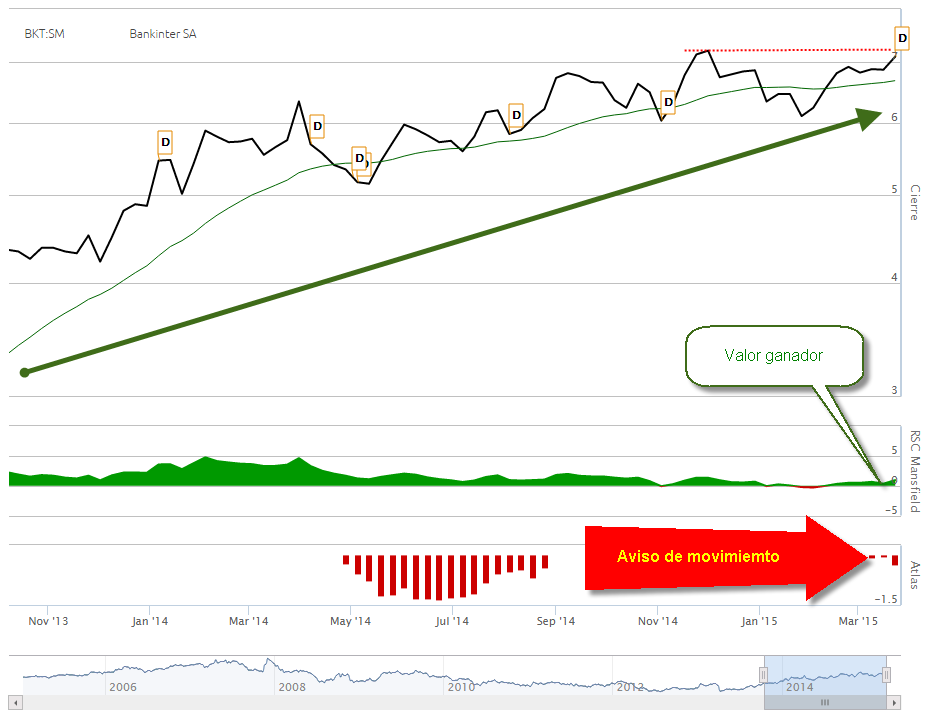This screenshot has width=939, height=711.
Task: Click the 2006 label in the overview chart
Action: 123,687
